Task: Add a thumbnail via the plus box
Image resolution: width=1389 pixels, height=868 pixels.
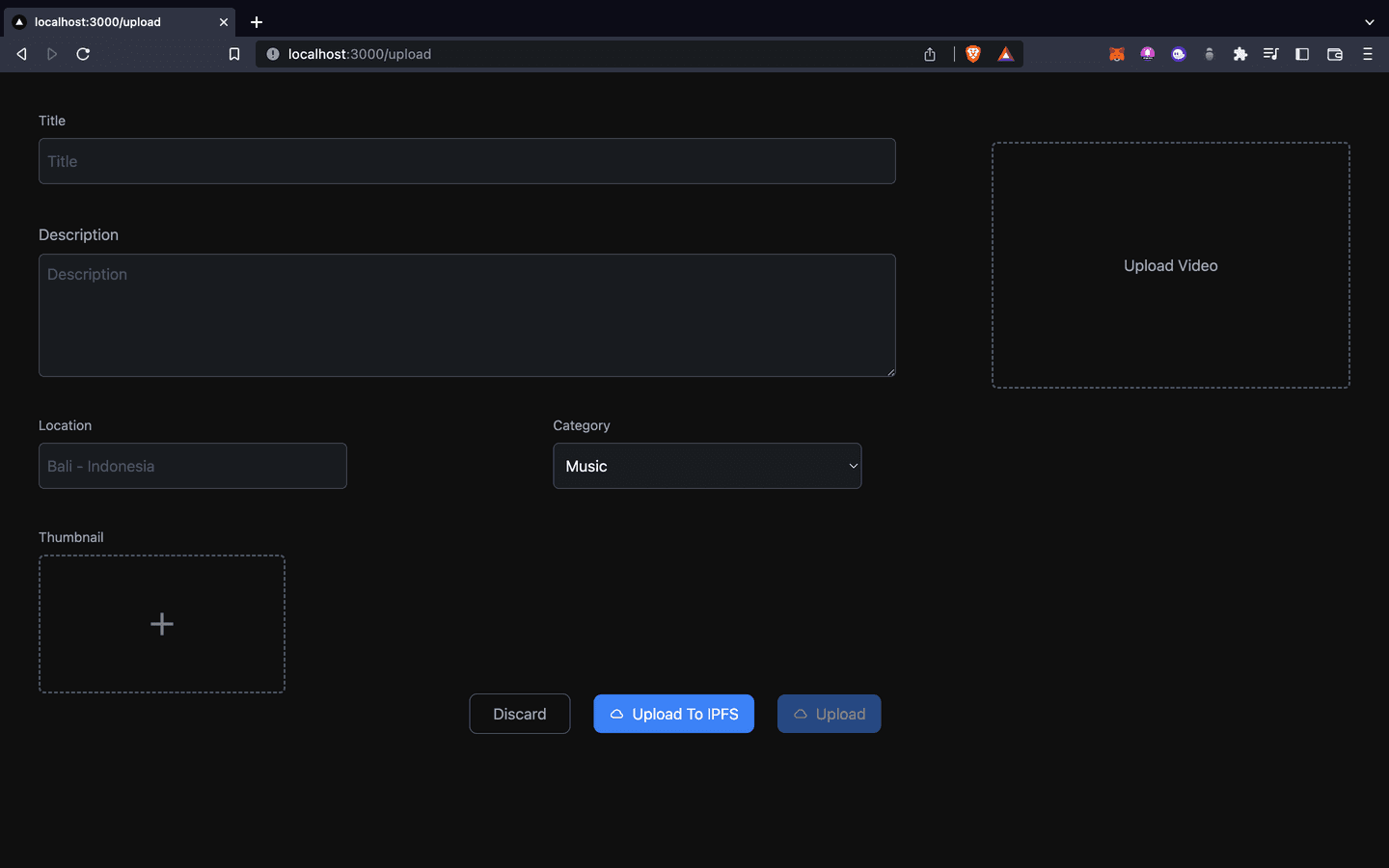Action: click(162, 624)
